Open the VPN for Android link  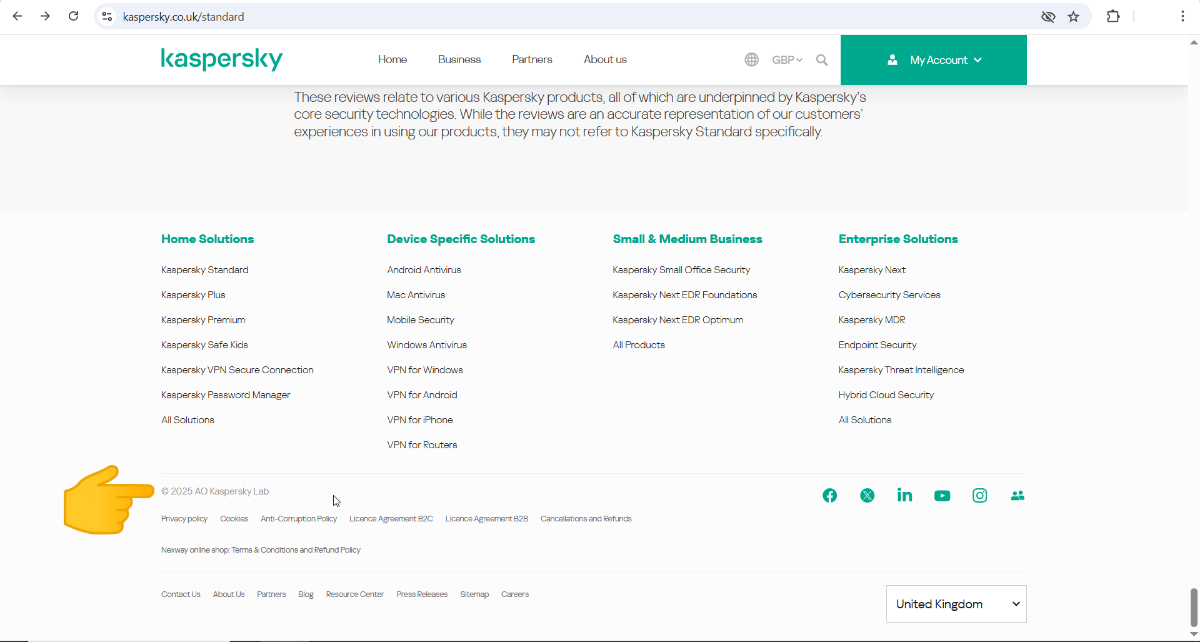[x=422, y=395]
